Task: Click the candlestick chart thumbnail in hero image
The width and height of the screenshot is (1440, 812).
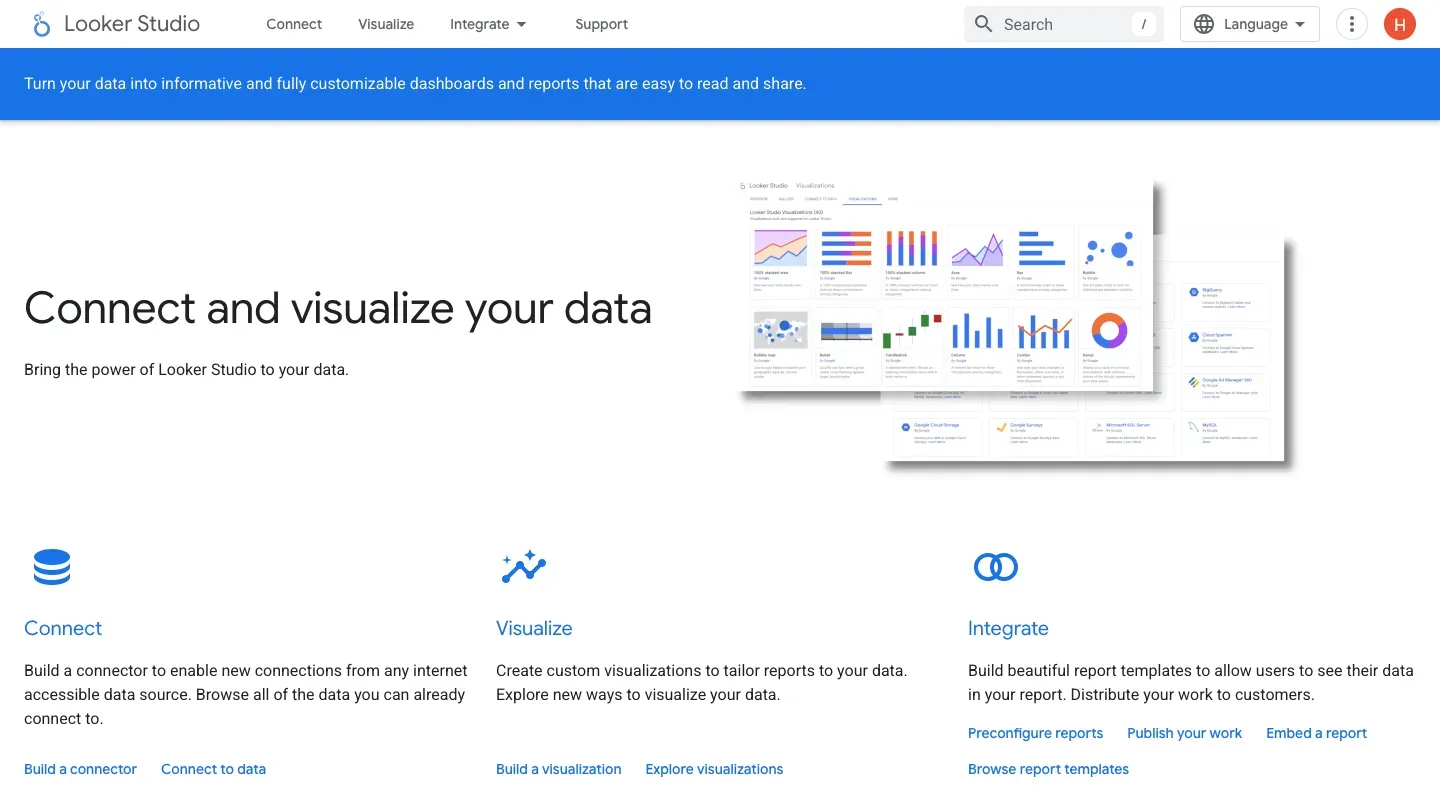Action: [912, 331]
